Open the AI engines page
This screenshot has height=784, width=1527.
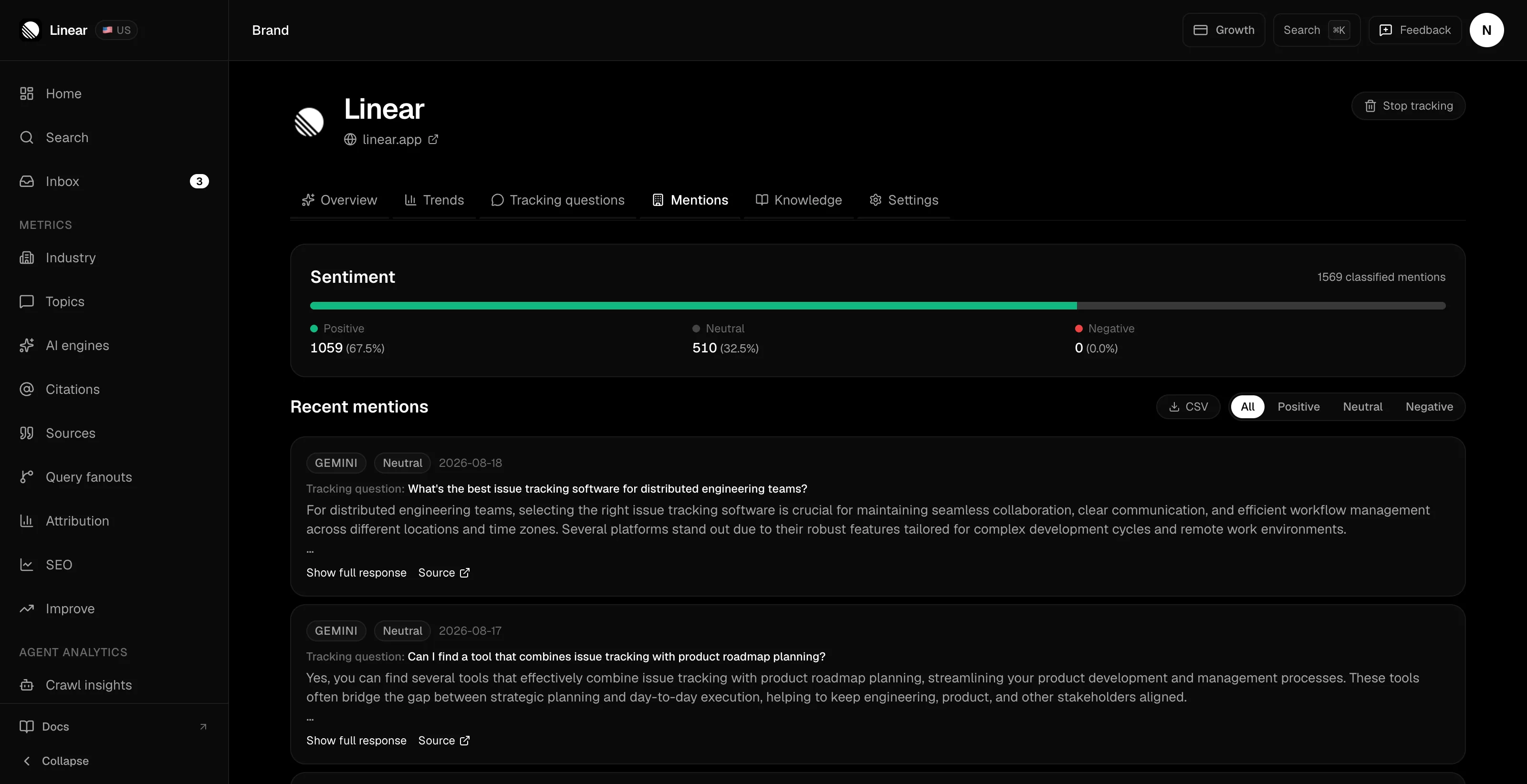point(114,345)
